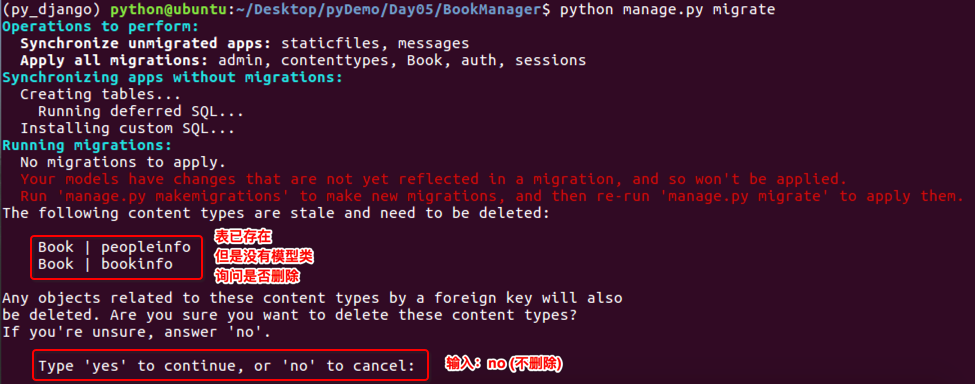Click 'Synchronizing apps without migrations:' heading
Viewport: 975px width, 384px height.
tap(172, 78)
